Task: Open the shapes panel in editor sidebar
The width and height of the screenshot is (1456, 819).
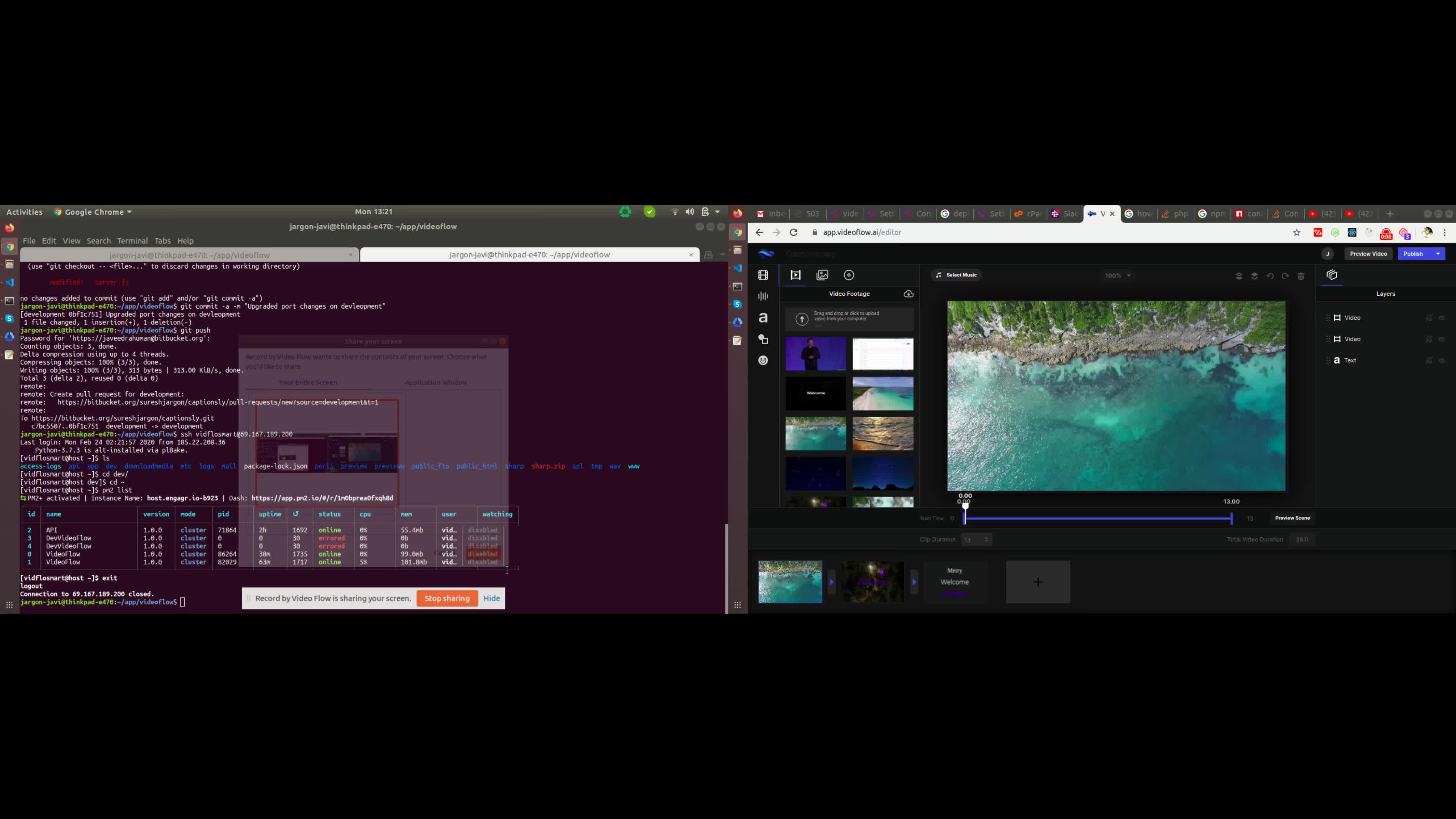Action: (x=763, y=339)
